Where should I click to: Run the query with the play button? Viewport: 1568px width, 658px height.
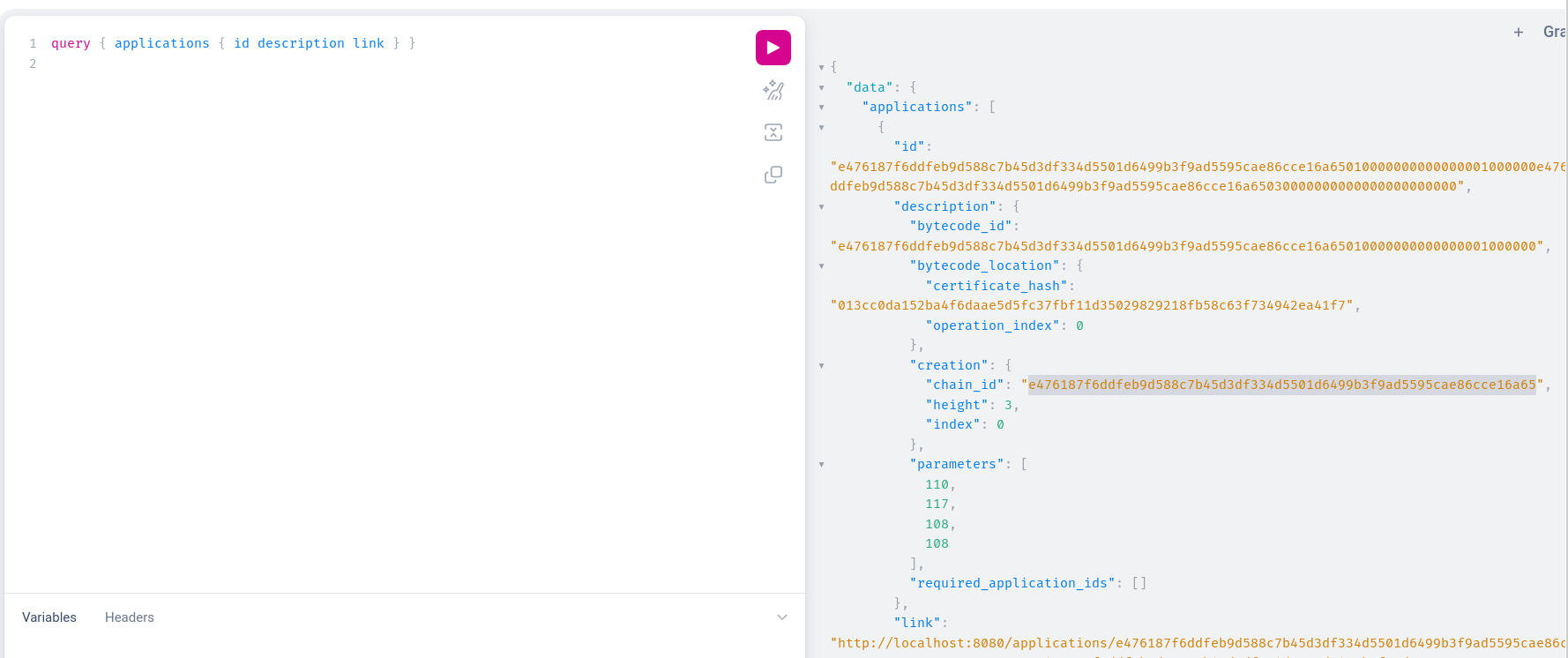(x=773, y=48)
